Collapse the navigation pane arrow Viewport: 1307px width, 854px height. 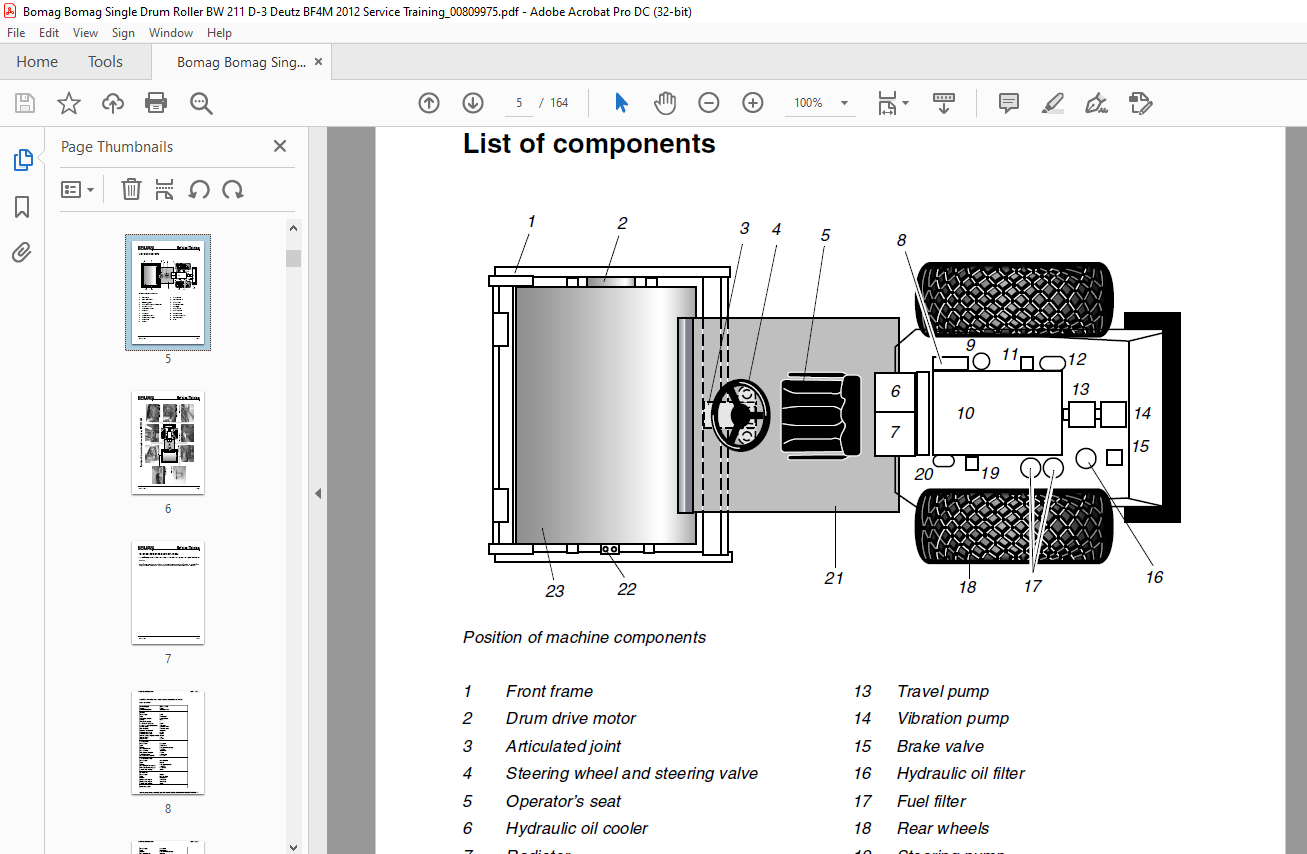point(318,493)
